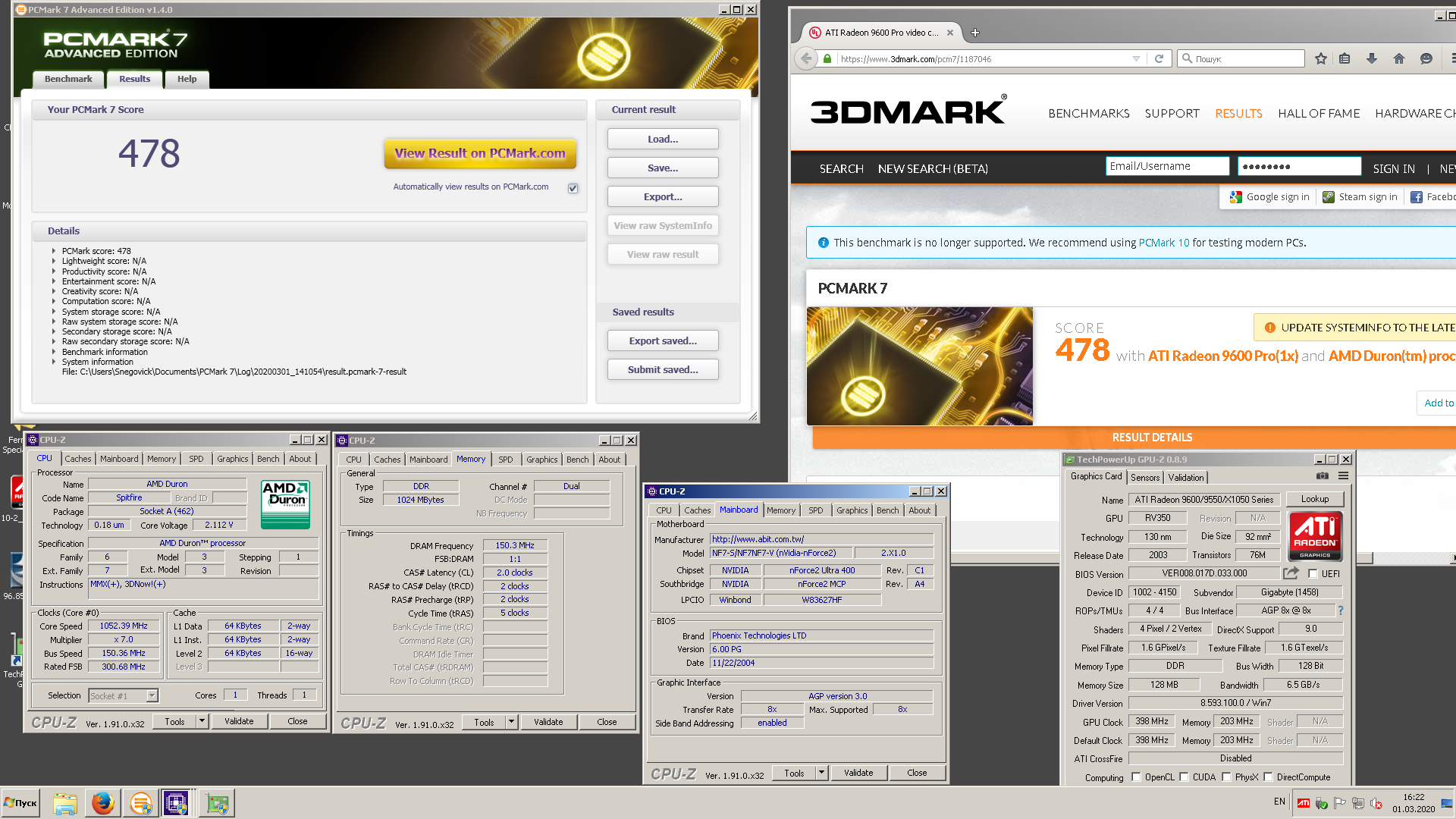Go back in Firefox
This screenshot has height=819, width=1456.
coord(807,58)
